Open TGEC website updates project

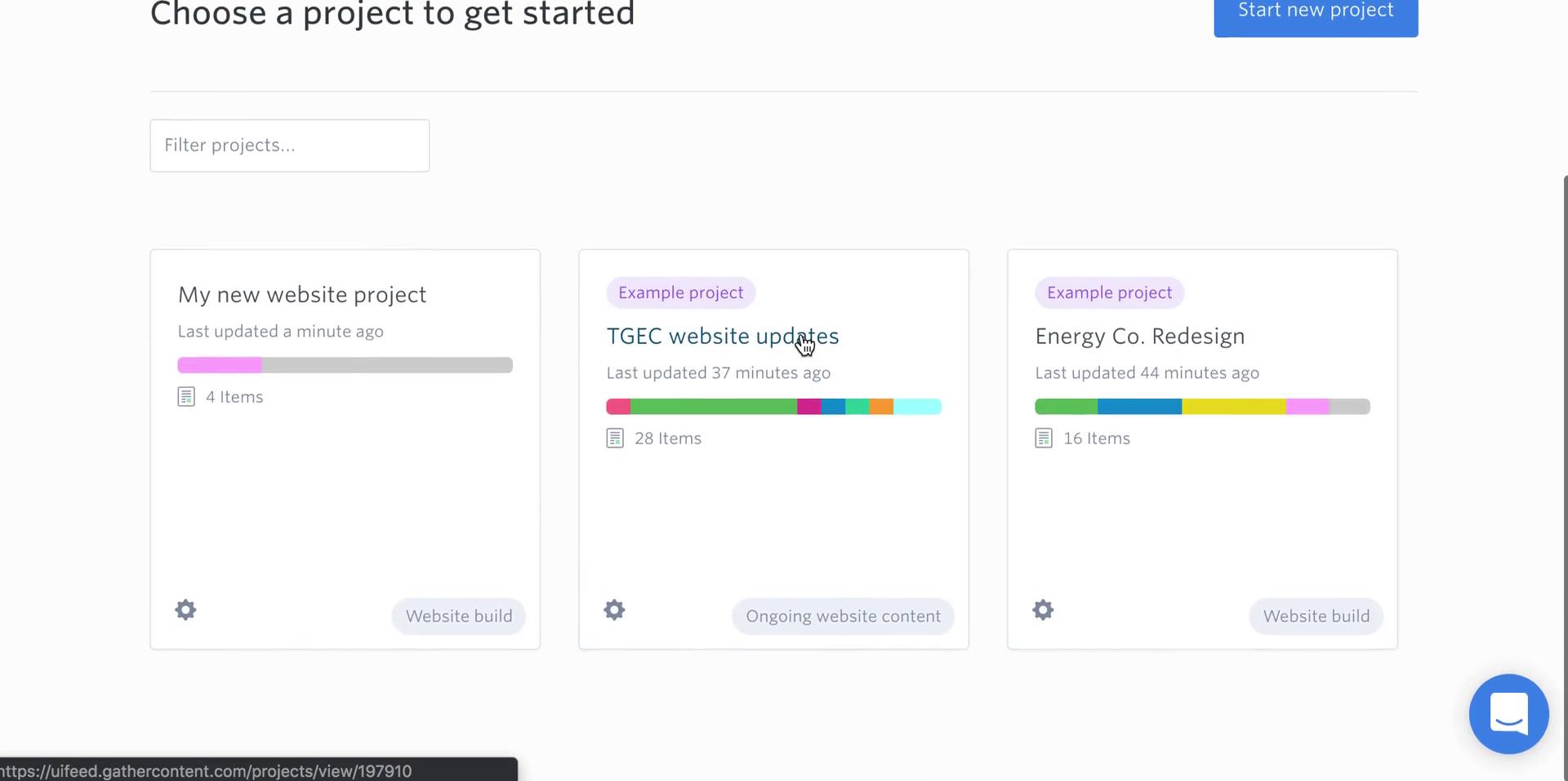click(723, 337)
